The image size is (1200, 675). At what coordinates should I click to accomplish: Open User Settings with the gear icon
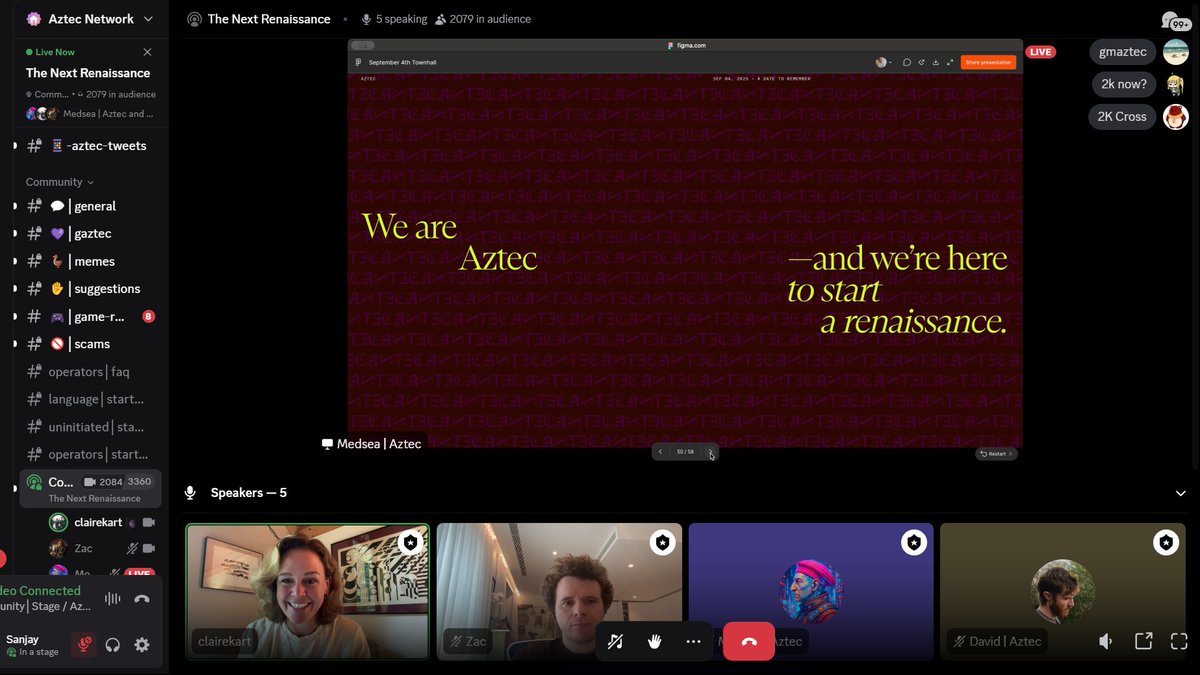141,645
